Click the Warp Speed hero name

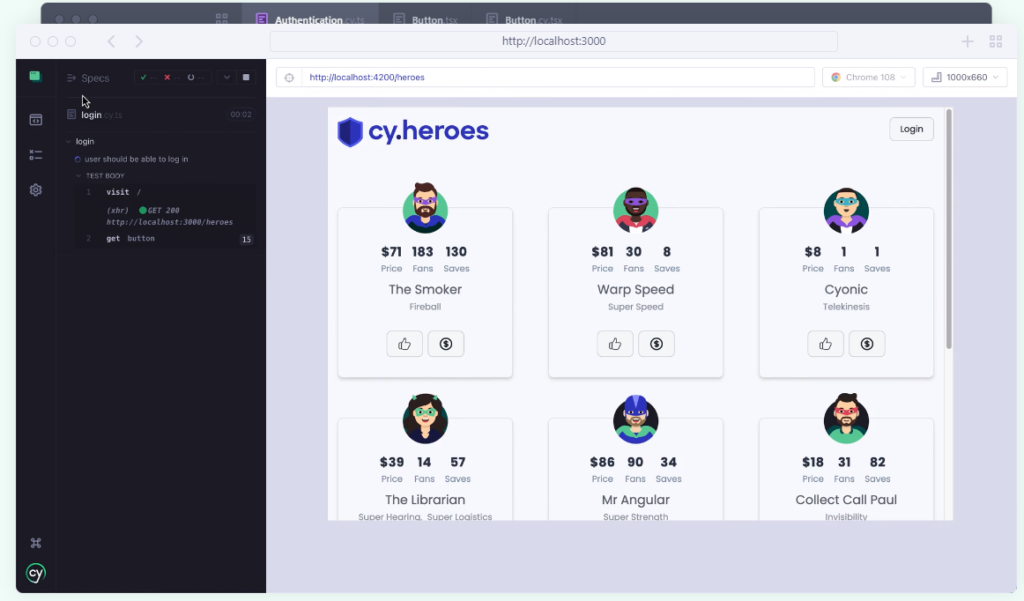pyautogui.click(x=635, y=289)
